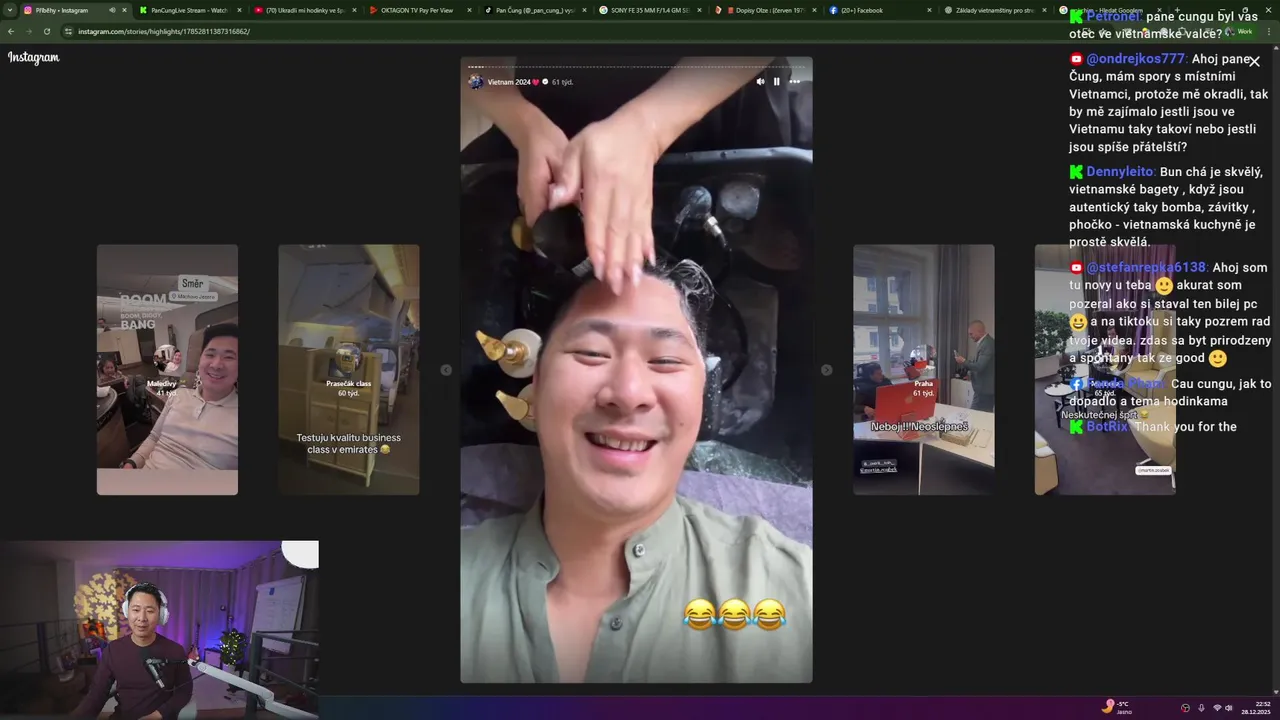Open the tab search dropdown arrow
This screenshot has width=1280, height=720.
tap(9, 10)
